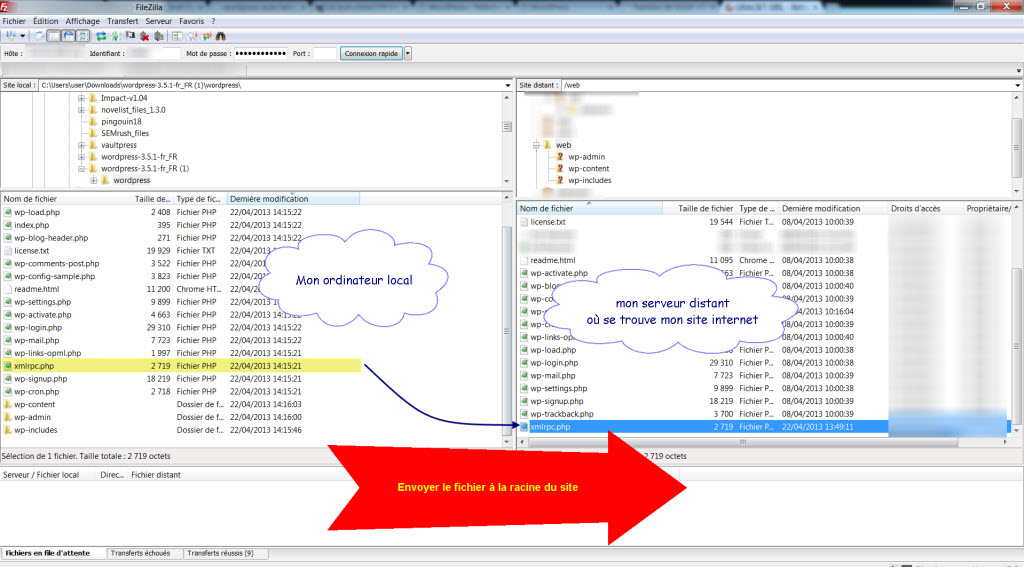
Task: Click the remote license.txt file icon
Action: coord(524,222)
